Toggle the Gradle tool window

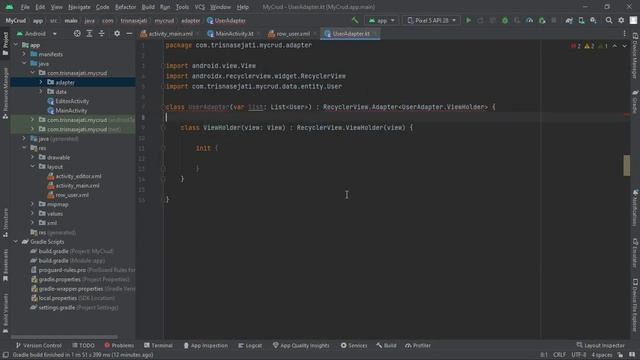[635, 102]
